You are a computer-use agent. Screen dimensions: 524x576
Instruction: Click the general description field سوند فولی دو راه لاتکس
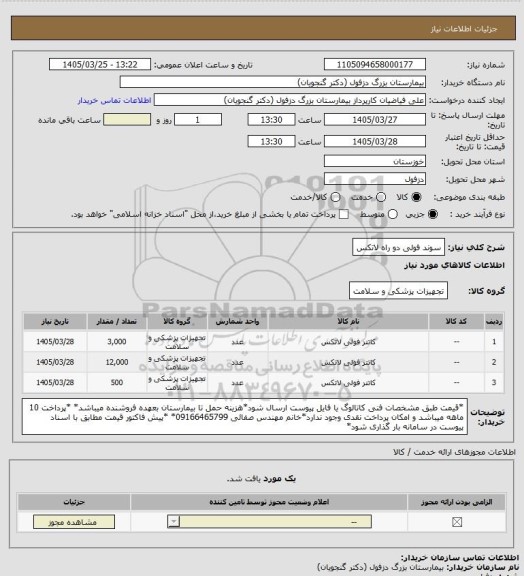pyautogui.click(x=398, y=248)
